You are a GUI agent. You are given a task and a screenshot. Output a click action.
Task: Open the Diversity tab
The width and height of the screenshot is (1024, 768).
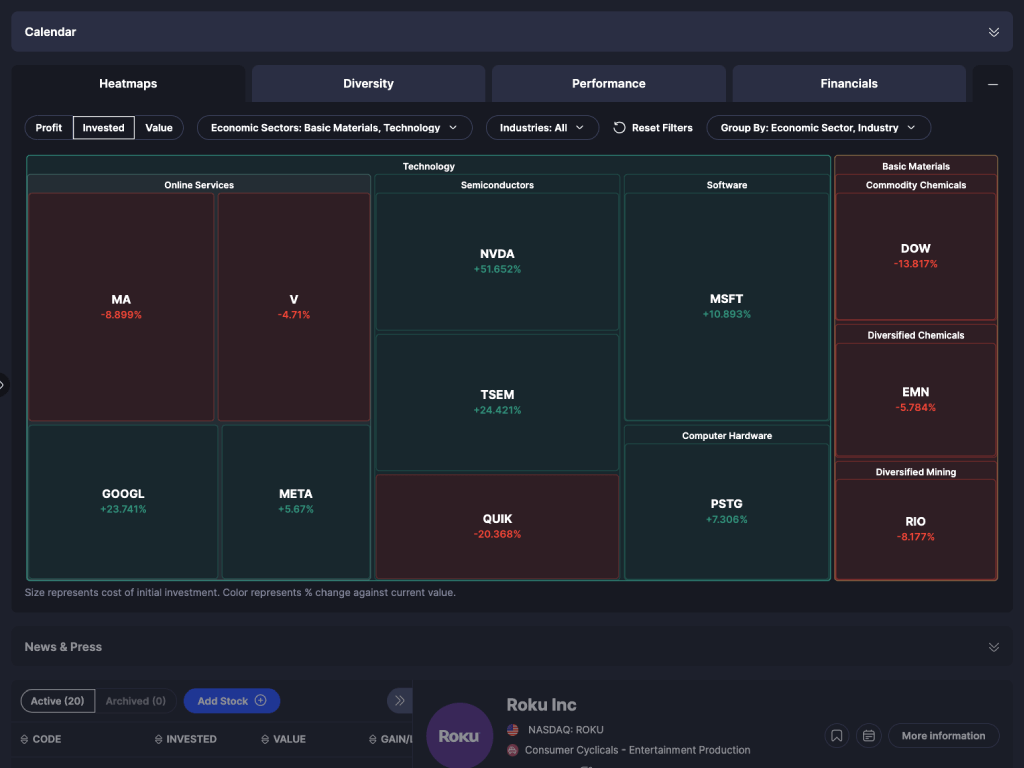pyautogui.click(x=368, y=84)
